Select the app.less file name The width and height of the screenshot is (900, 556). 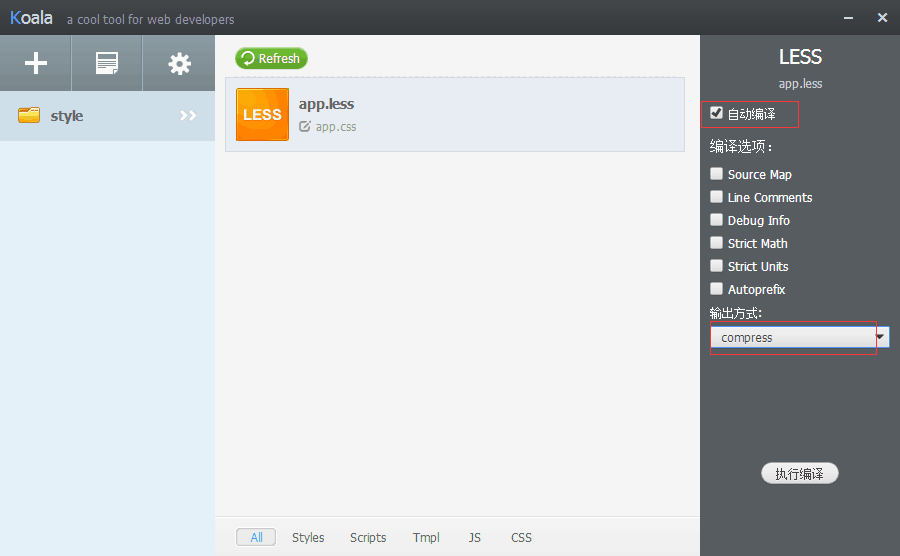(x=326, y=104)
